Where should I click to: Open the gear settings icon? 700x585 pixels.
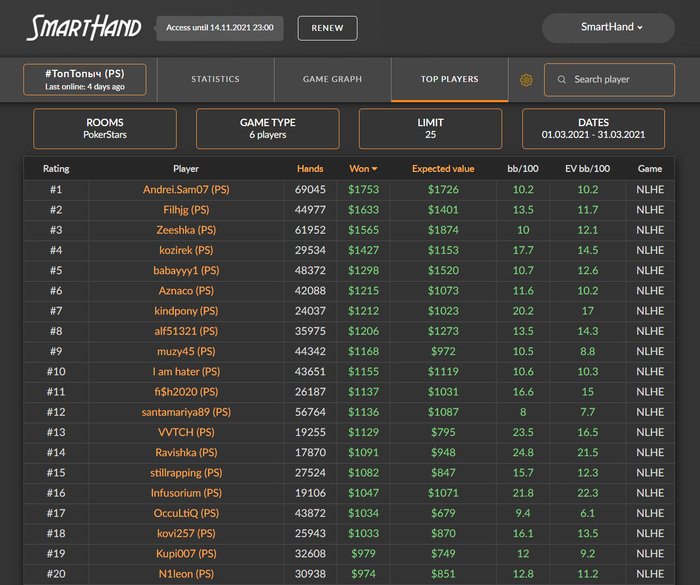point(526,80)
